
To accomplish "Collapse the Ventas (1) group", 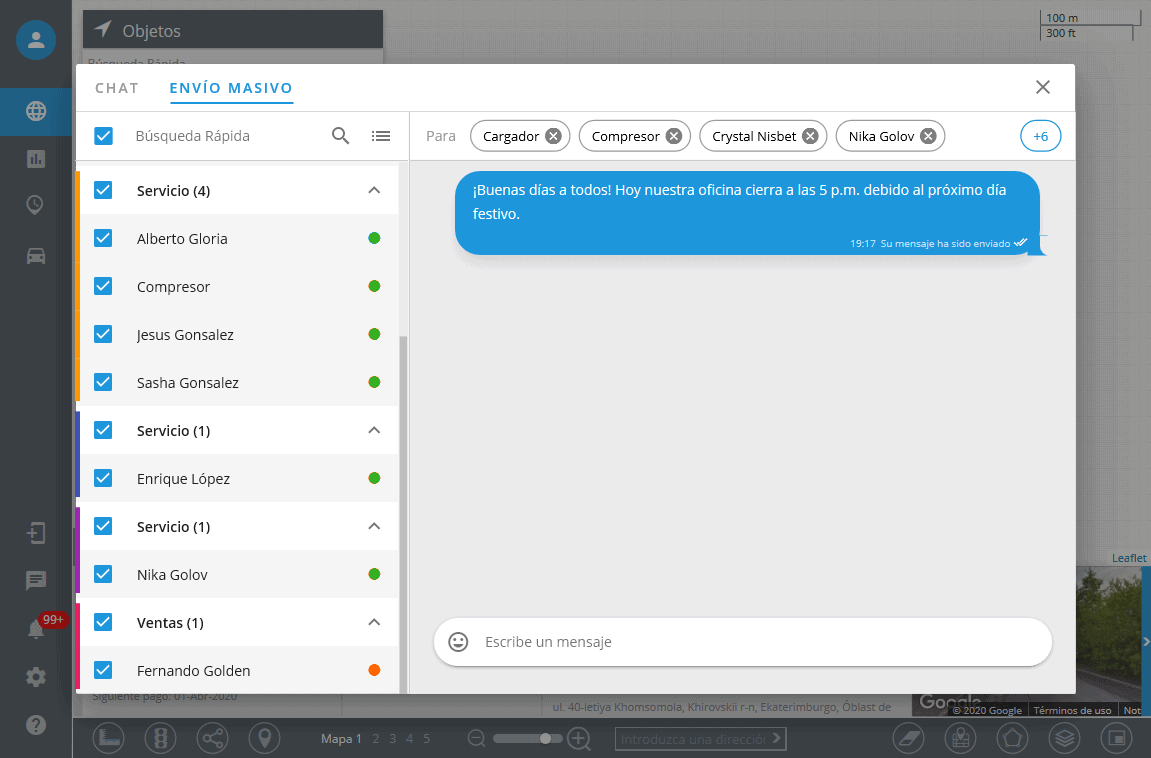I will (x=374, y=622).
